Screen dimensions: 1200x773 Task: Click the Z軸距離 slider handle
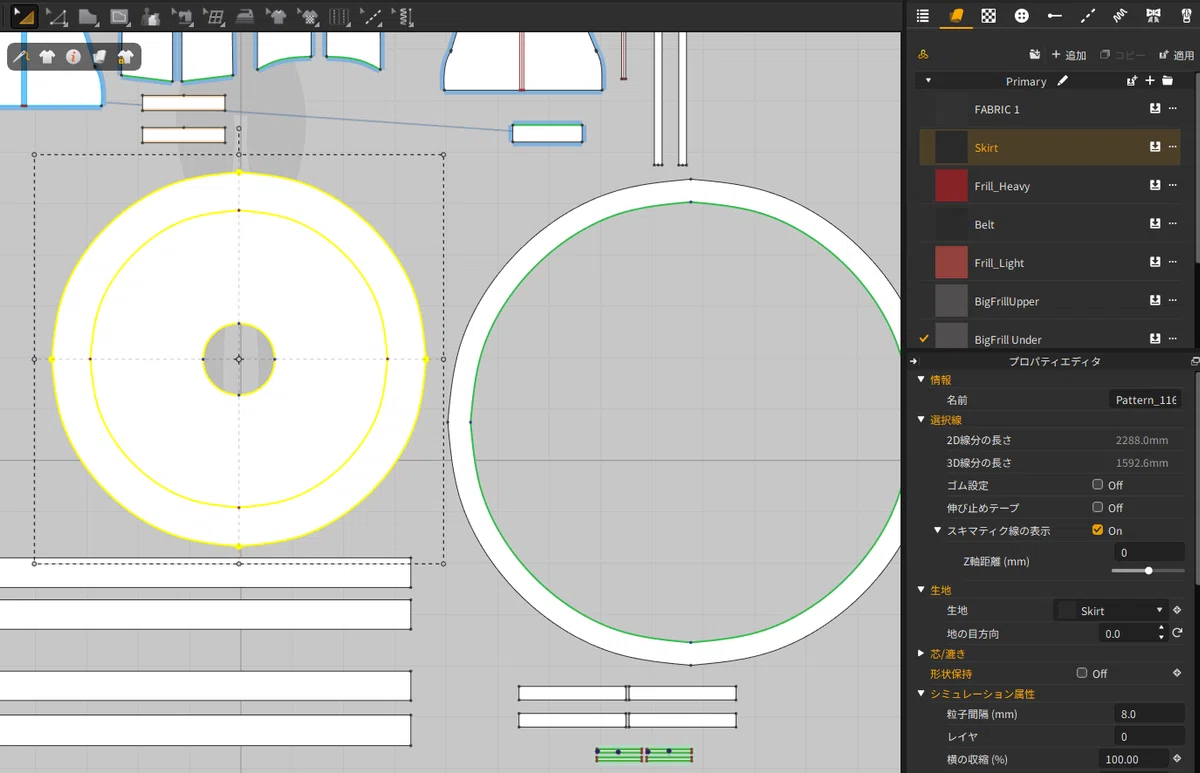coord(1148,570)
